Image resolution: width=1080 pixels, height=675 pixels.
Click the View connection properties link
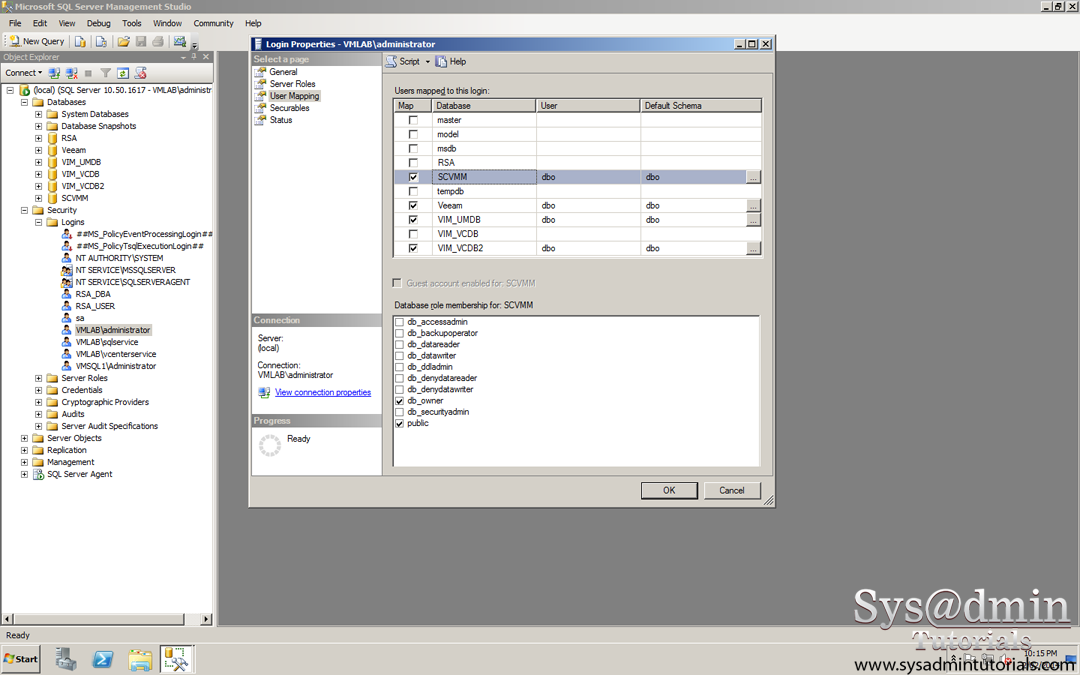tap(323, 393)
